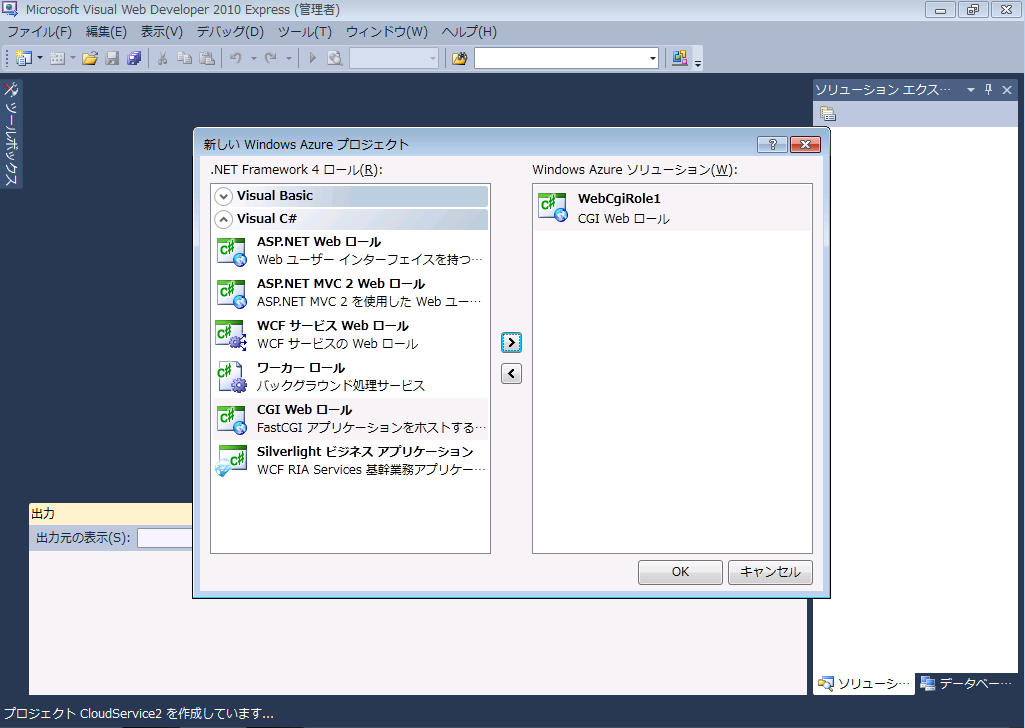The height and width of the screenshot is (728, 1025).
Task: Restore down the Visual Web Developer window
Action: click(x=973, y=10)
